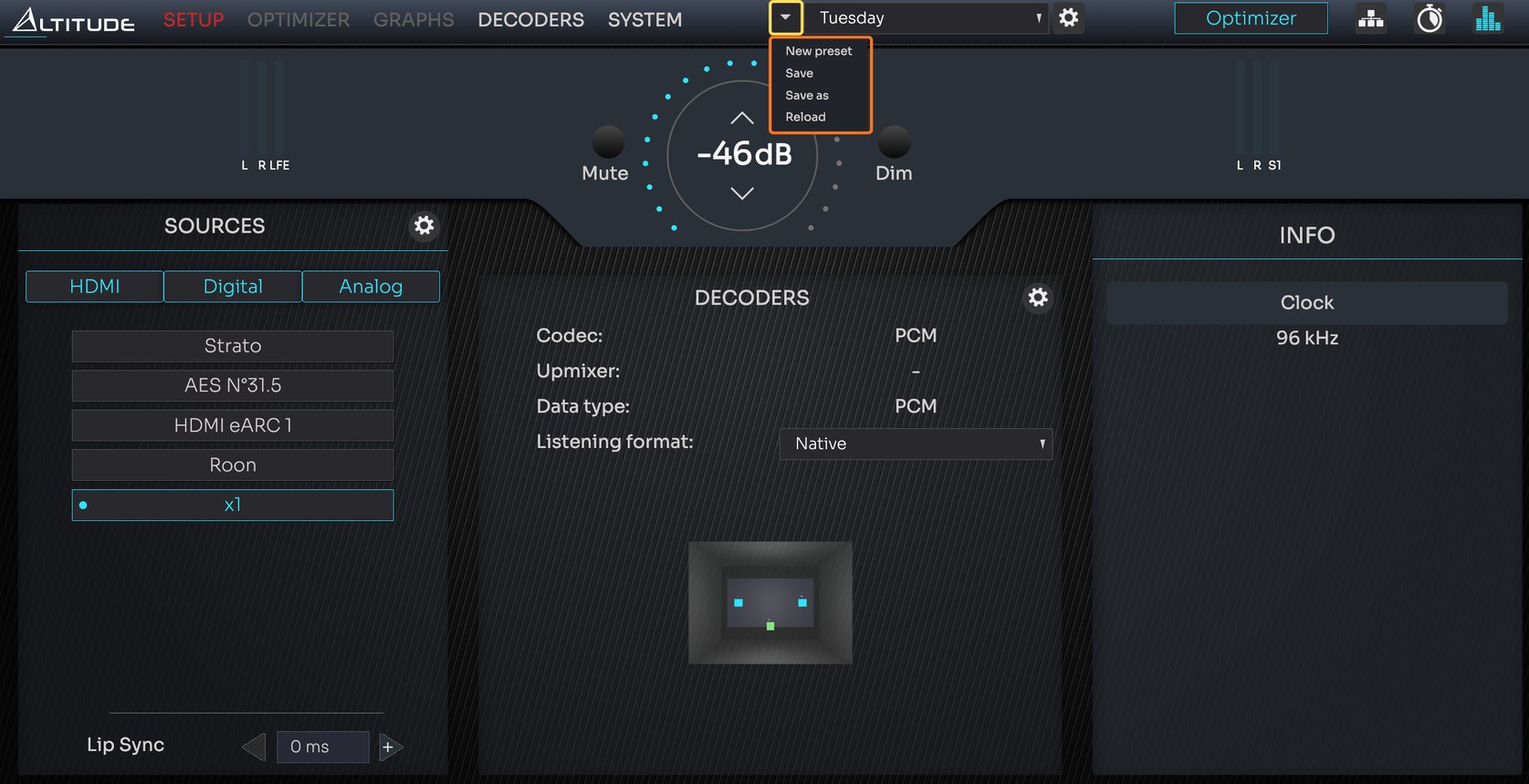Open the Decoders panel settings gear

coord(1038,298)
